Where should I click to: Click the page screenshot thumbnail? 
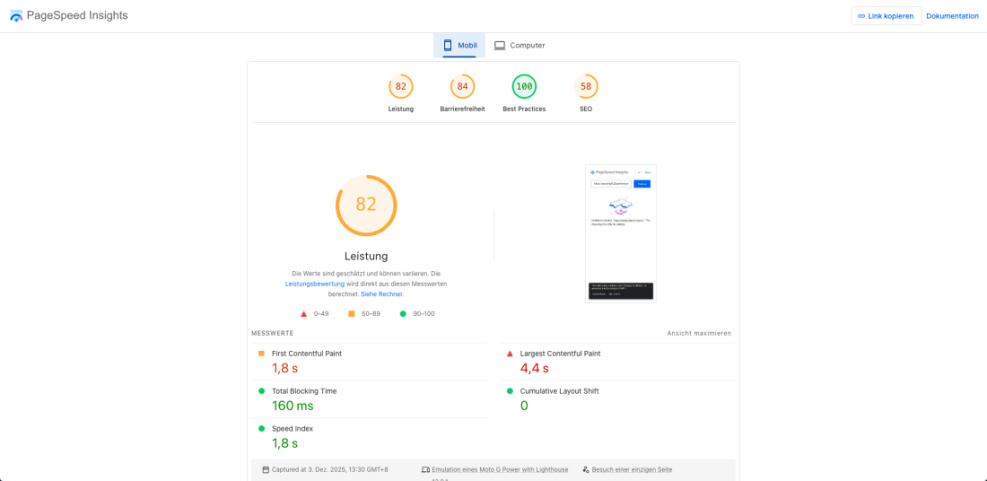pos(621,234)
